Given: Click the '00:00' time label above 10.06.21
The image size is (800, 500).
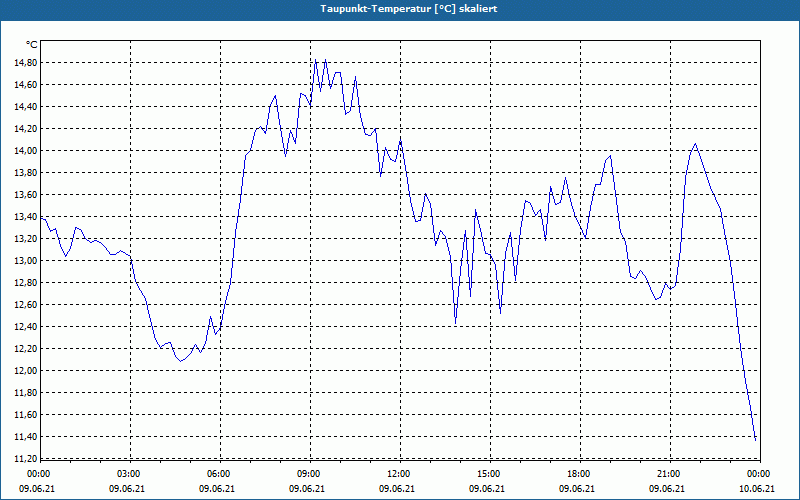Looking at the screenshot, I should click(759, 473).
